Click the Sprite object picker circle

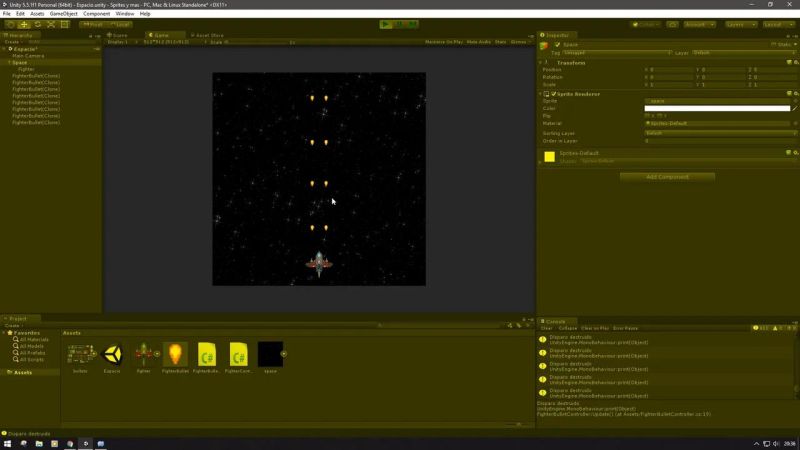[x=795, y=101]
